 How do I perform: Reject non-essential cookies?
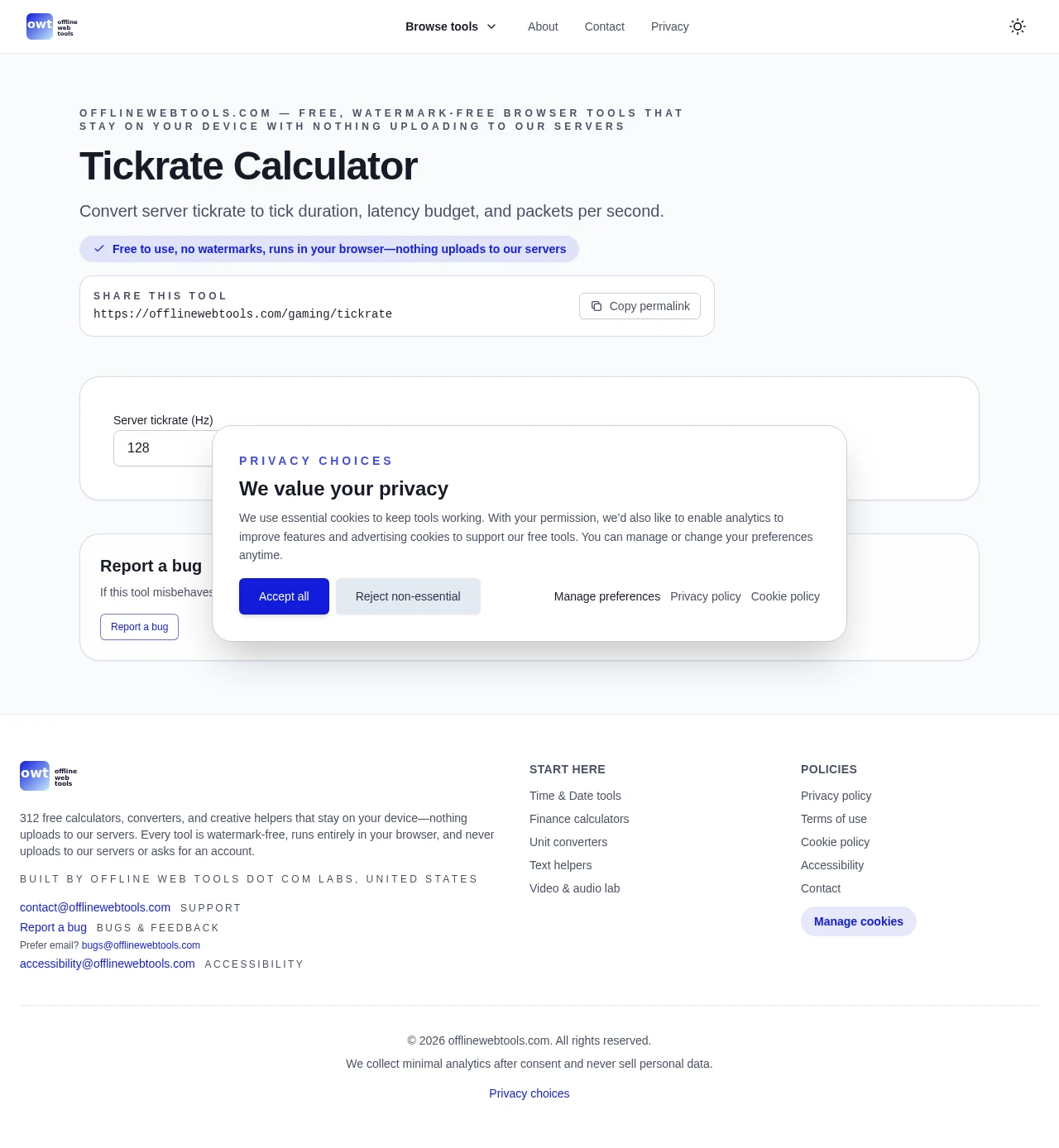tap(408, 596)
